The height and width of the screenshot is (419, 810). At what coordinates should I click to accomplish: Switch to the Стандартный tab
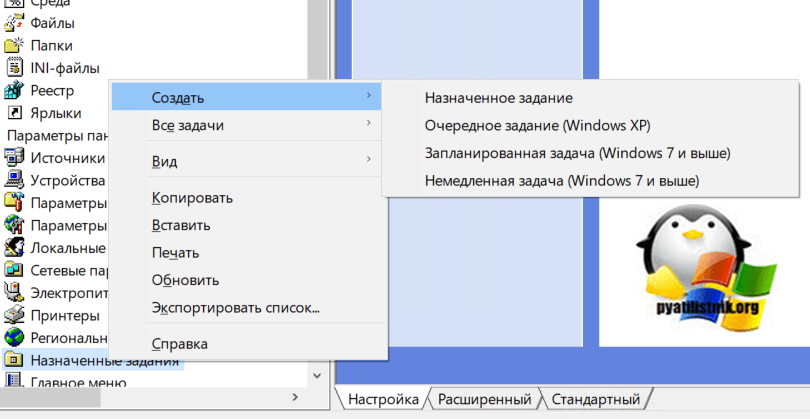click(595, 399)
